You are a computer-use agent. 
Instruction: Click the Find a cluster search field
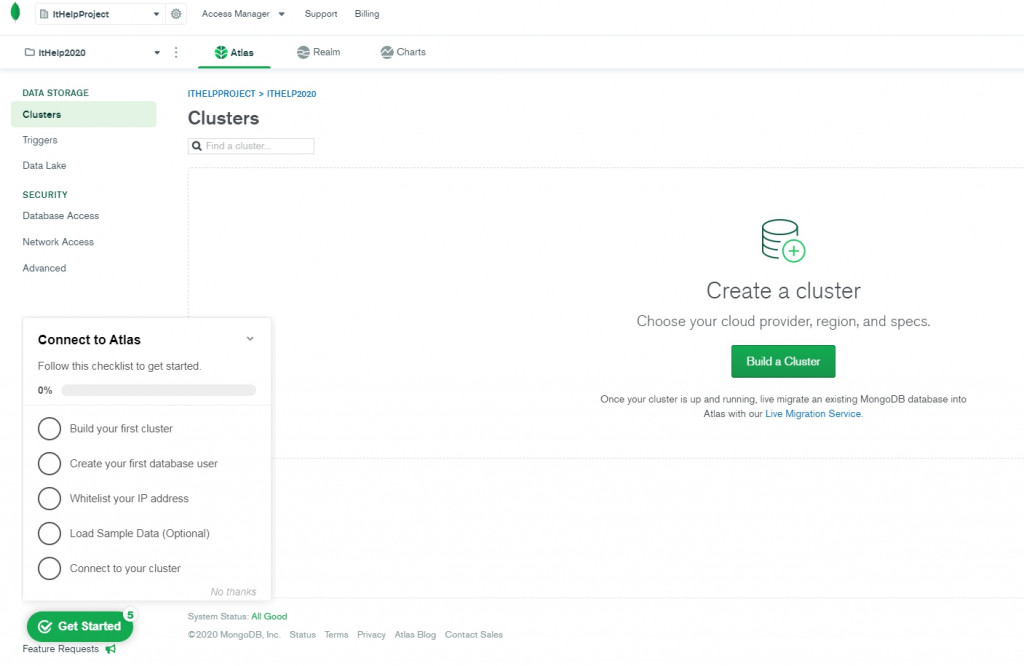[251, 146]
